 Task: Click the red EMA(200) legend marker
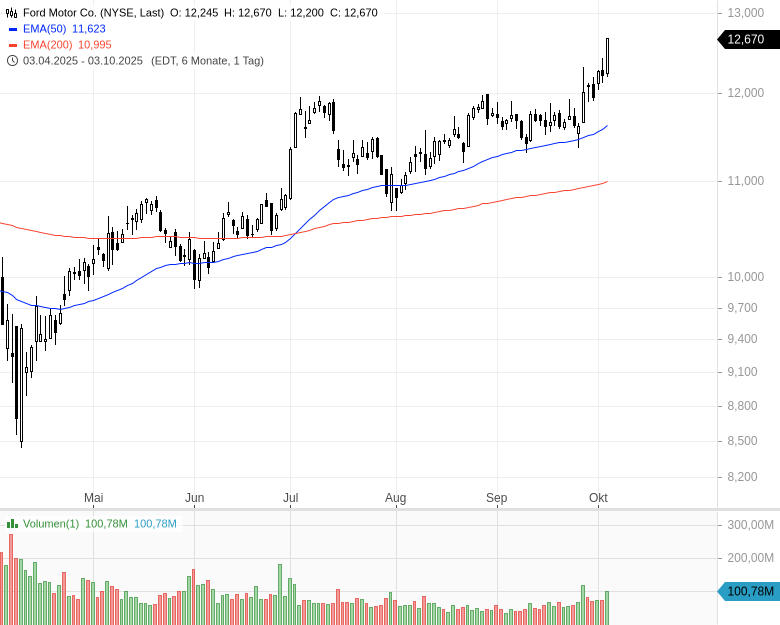coord(12,45)
